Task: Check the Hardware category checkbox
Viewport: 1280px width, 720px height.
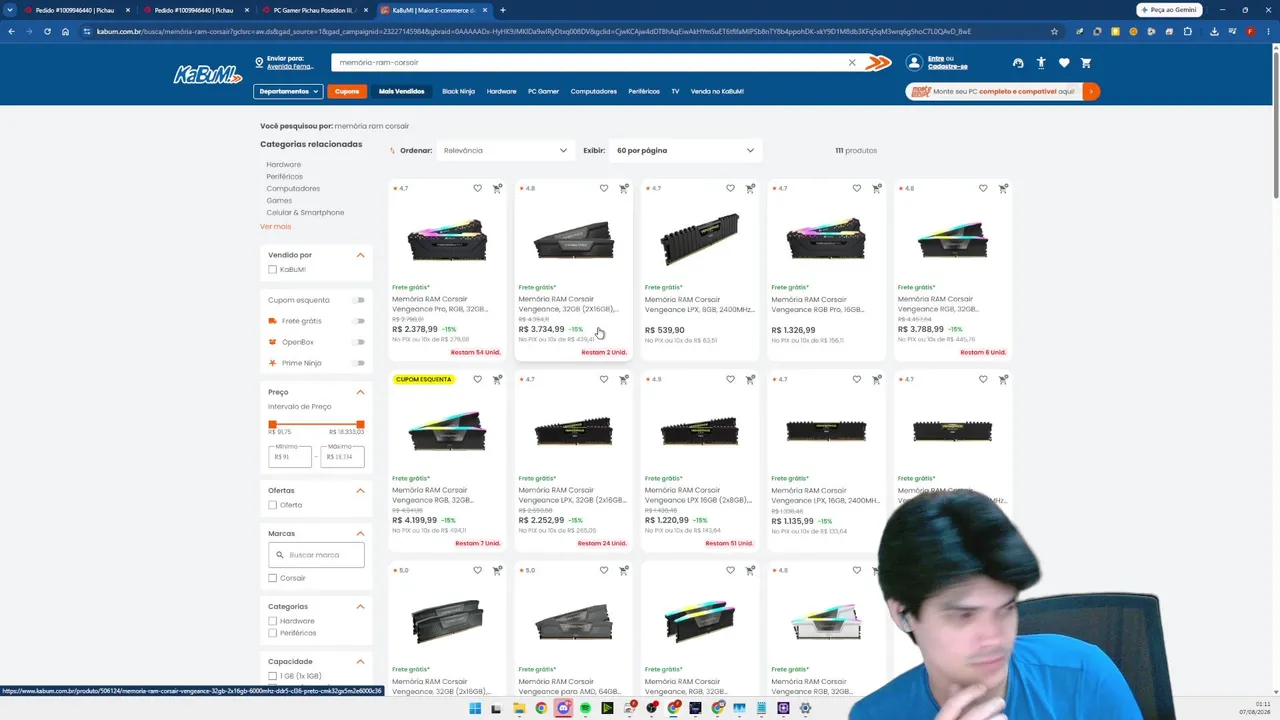Action: (x=272, y=621)
